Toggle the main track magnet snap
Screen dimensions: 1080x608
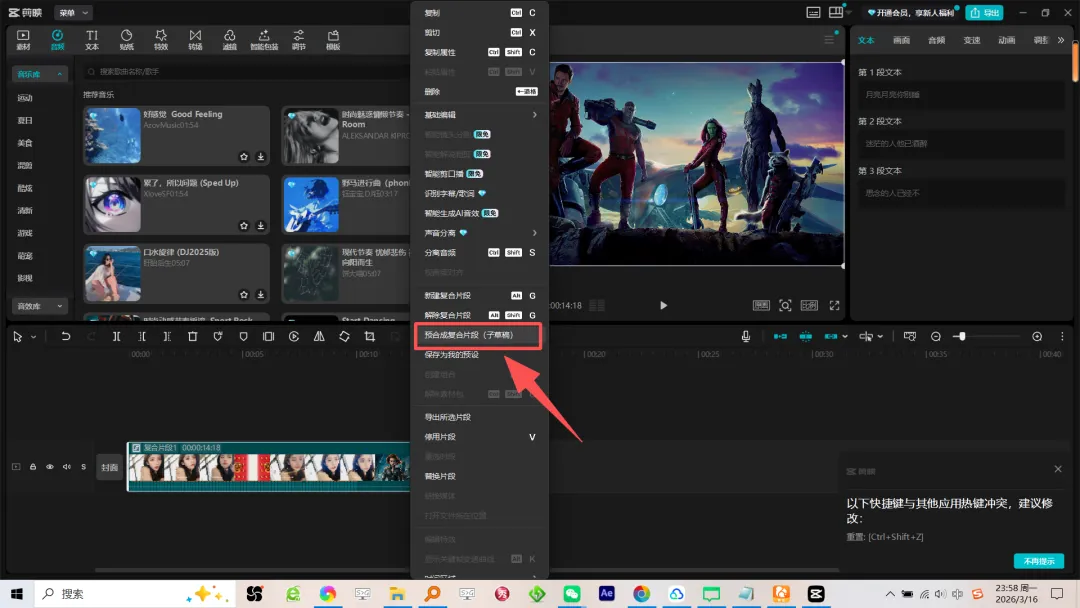780,337
